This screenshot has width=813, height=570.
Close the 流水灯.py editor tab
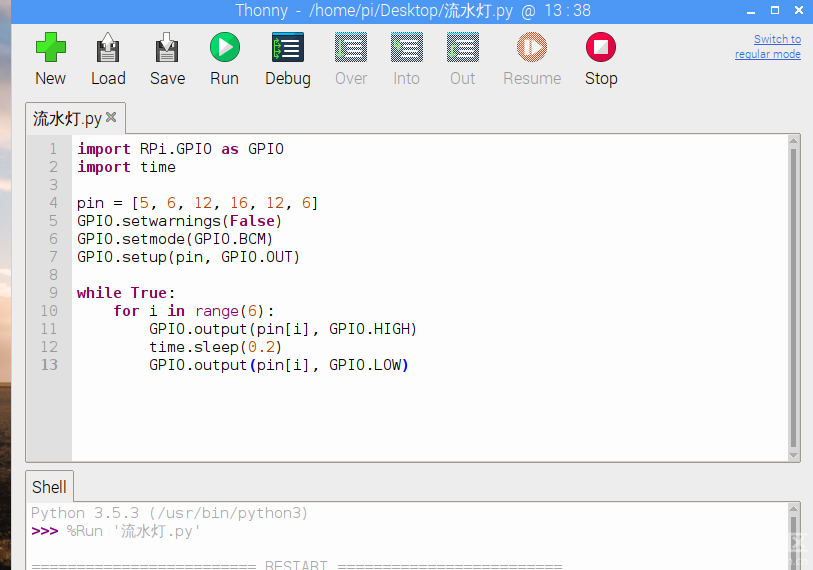pyautogui.click(x=111, y=117)
